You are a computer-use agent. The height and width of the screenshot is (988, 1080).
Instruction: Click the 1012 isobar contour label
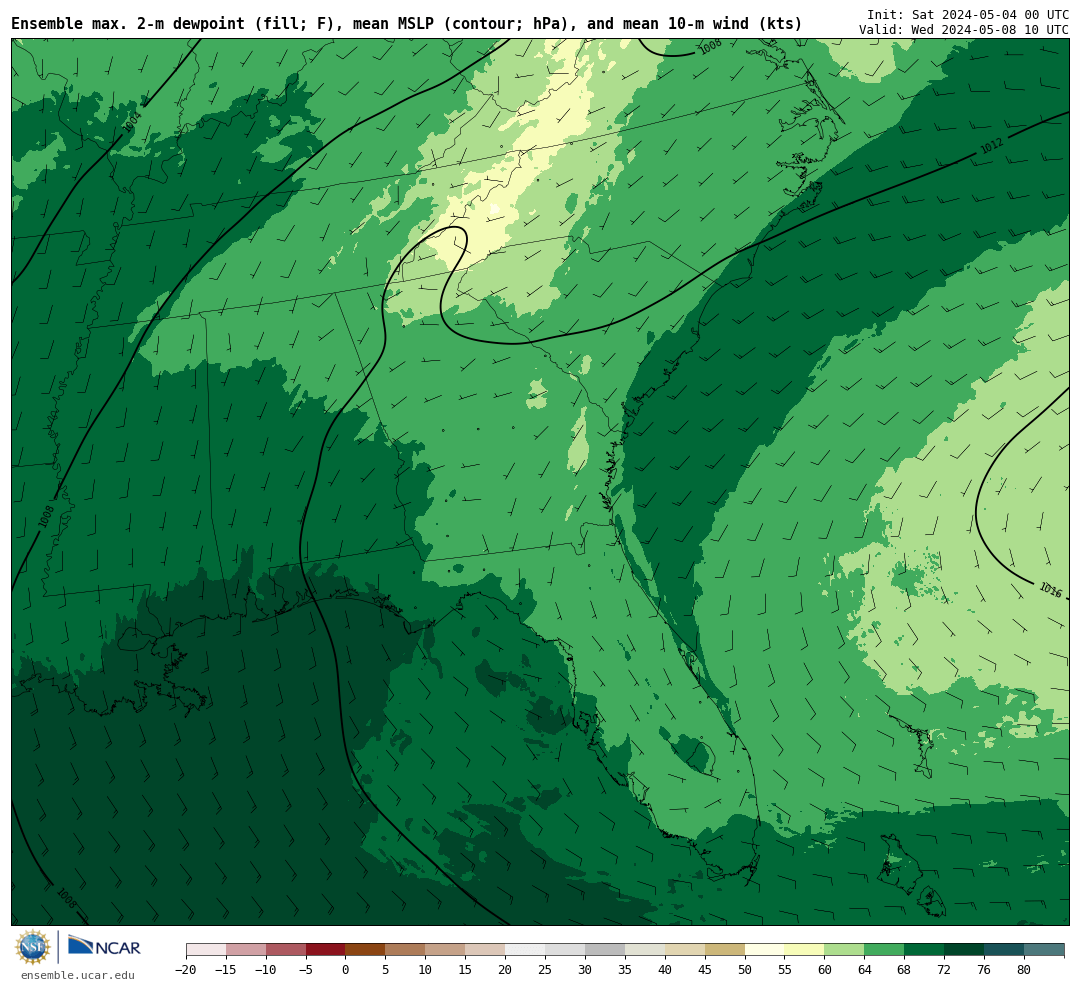click(991, 146)
